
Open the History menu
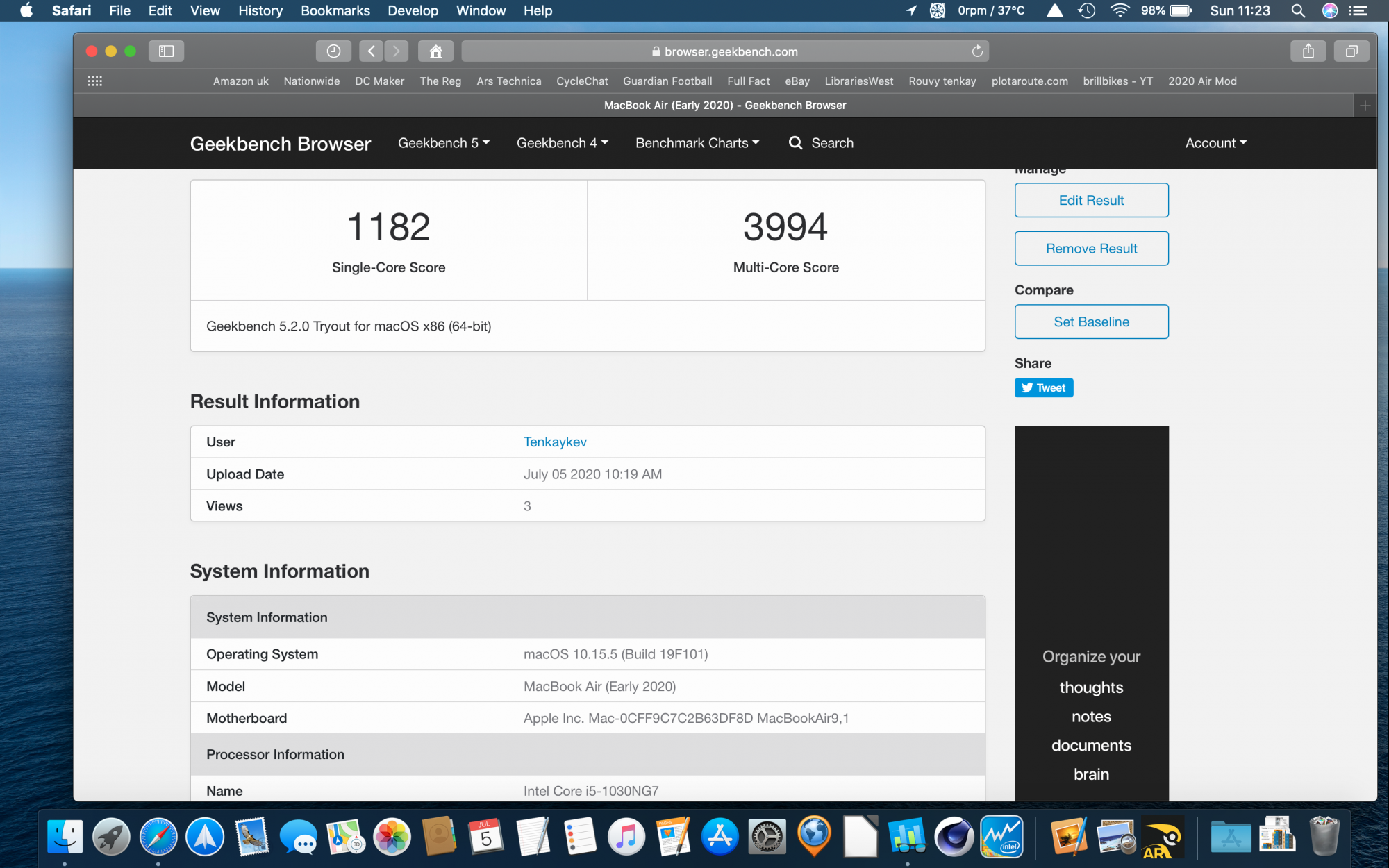(260, 10)
